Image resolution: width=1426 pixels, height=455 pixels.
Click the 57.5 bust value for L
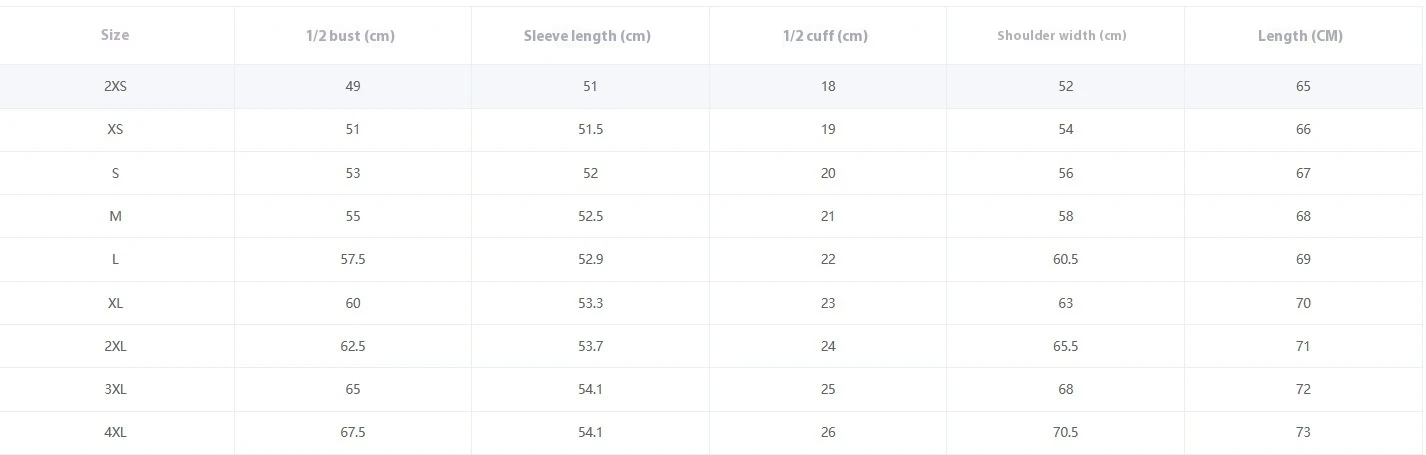[x=353, y=259]
